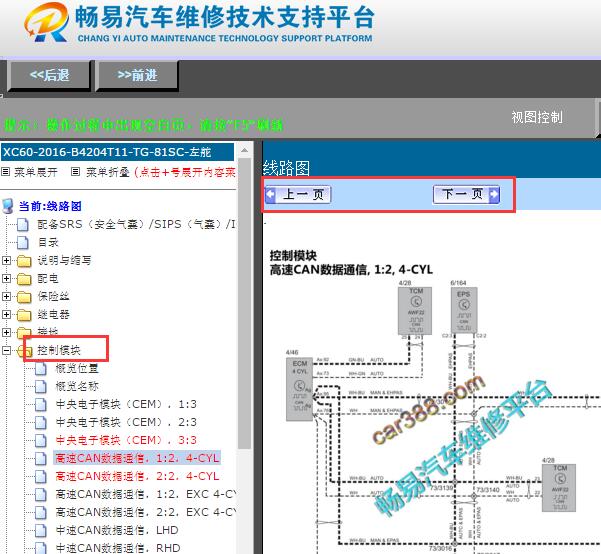601x554 pixels.
Task: Expand the 保险丝 folder
Action: (x=6, y=296)
